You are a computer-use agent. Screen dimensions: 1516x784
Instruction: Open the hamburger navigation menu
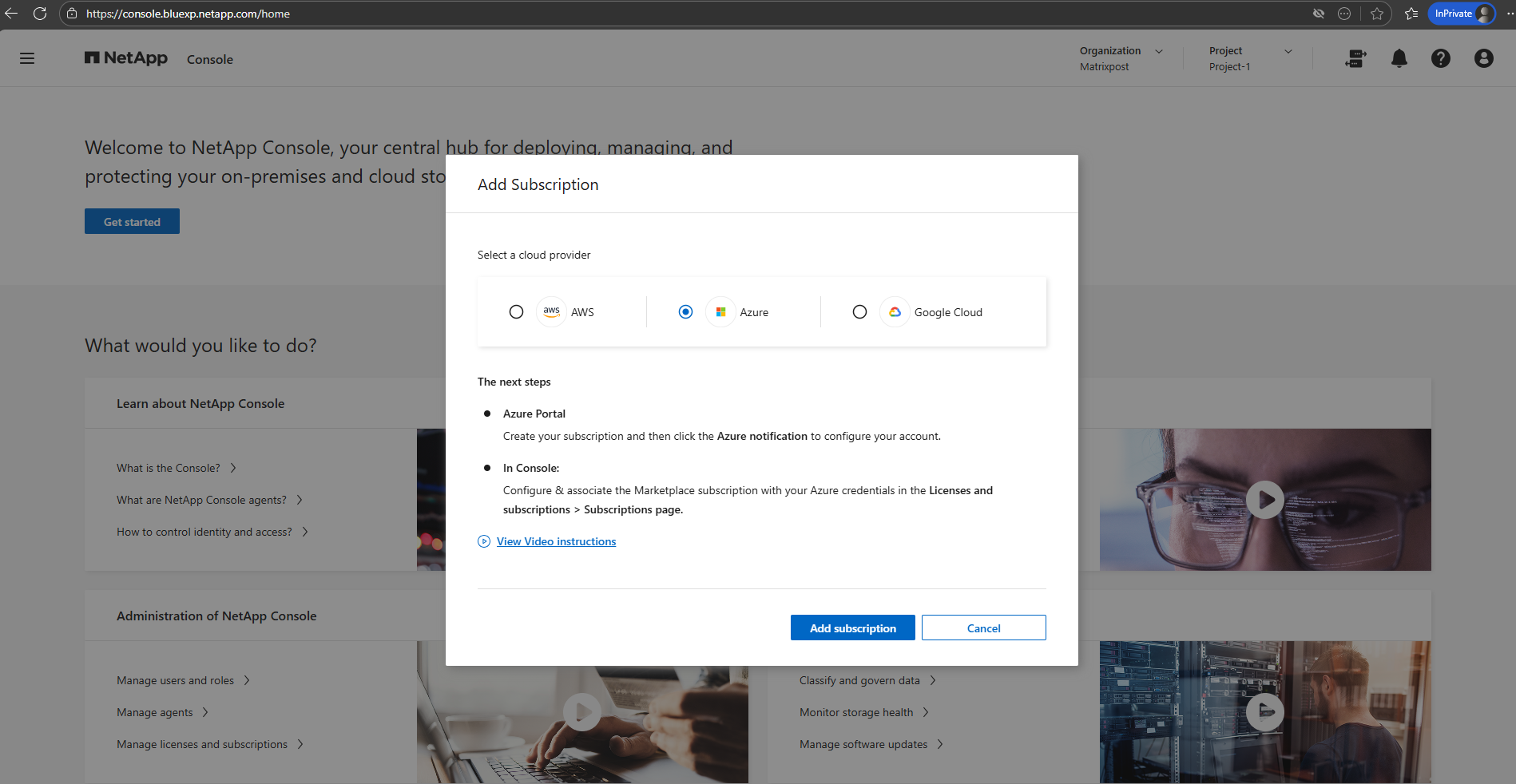[x=27, y=58]
